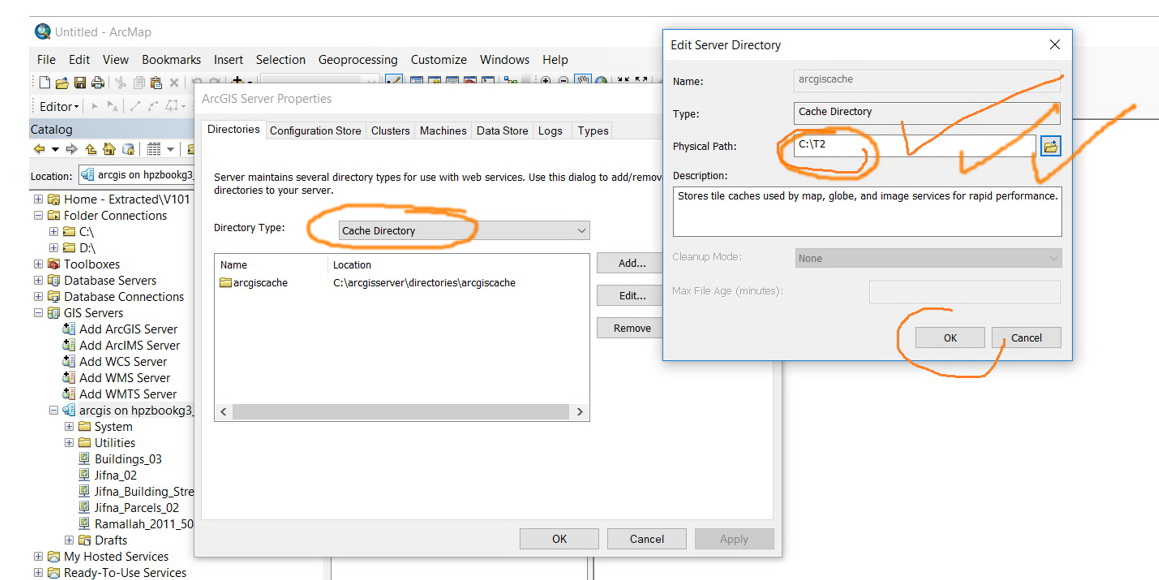Click Cancel in ArcGIS Server Properties dialog
The width and height of the screenshot is (1159, 580).
[x=647, y=539]
